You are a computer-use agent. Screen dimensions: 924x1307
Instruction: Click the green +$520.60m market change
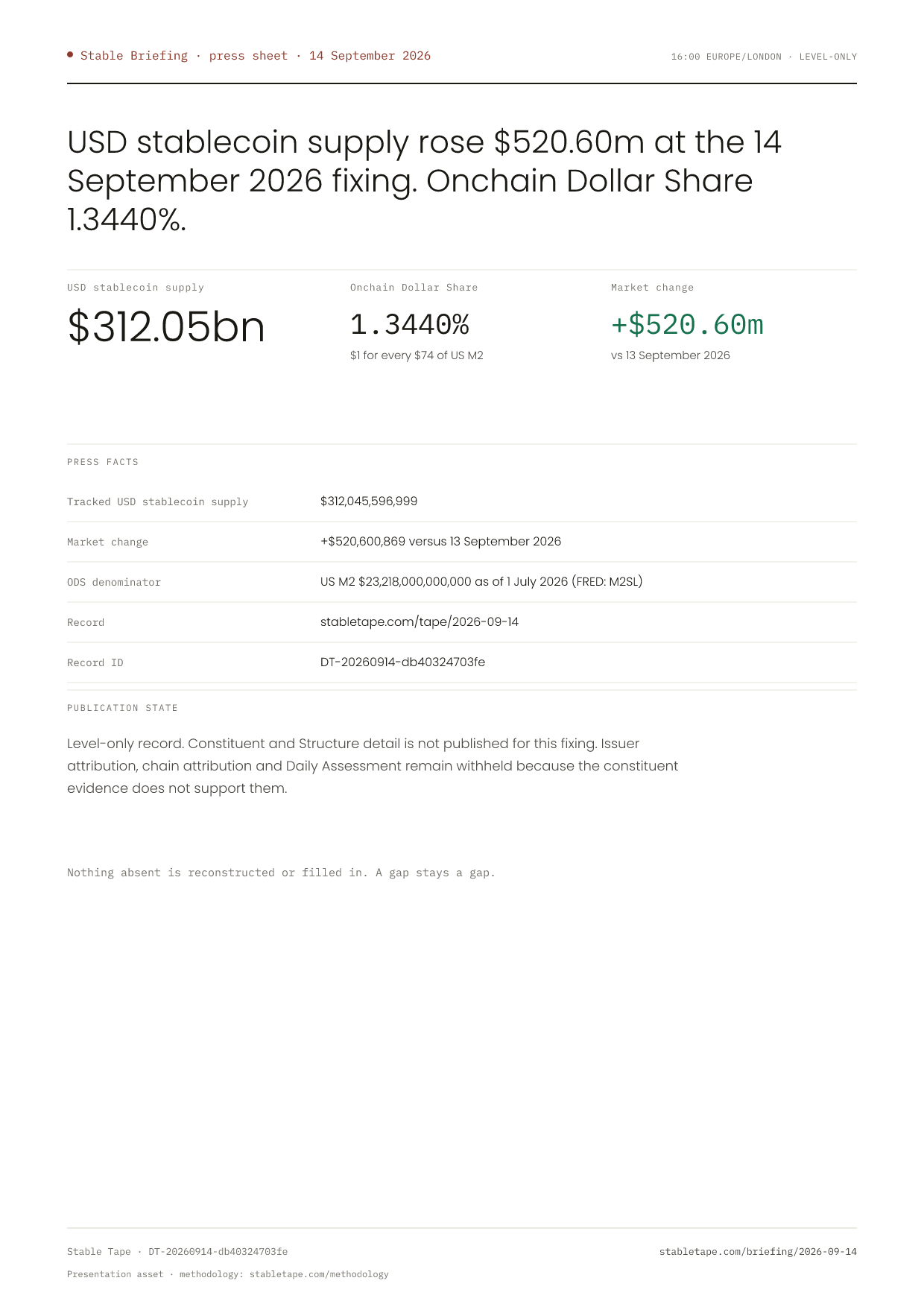coord(687,325)
